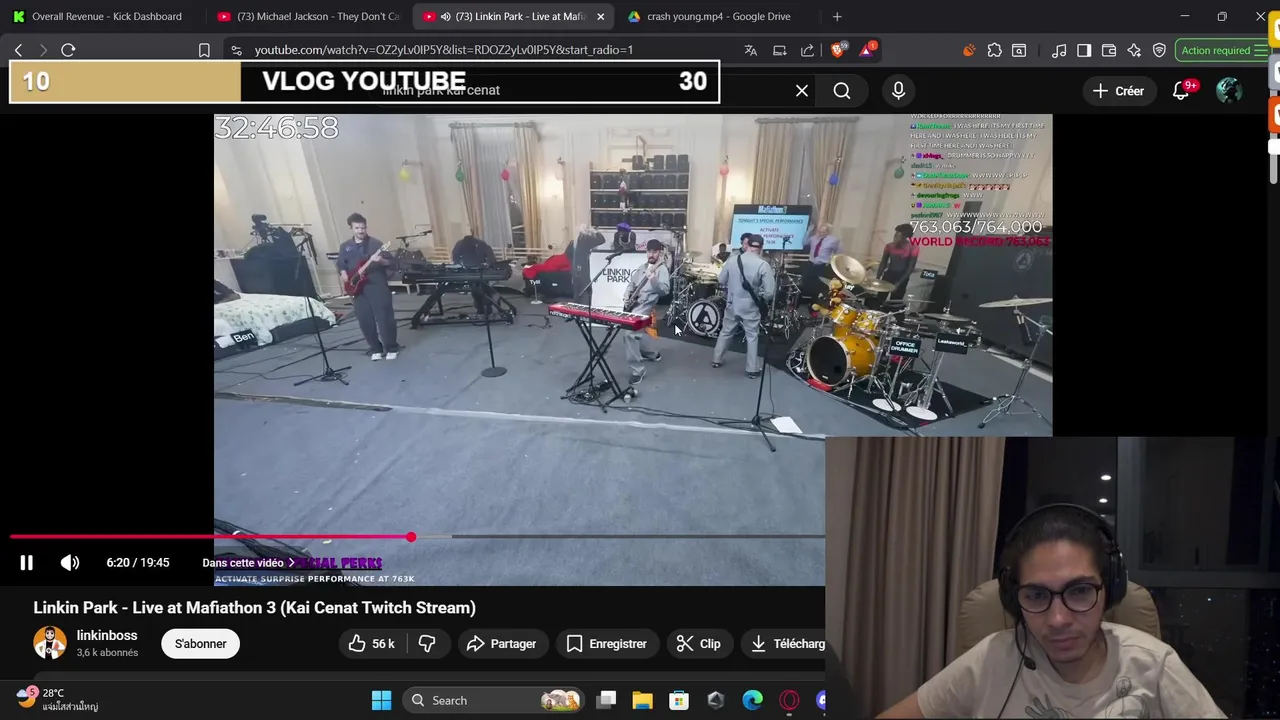The width and height of the screenshot is (1280, 720).
Task: Open Brave VPN shield icon
Action: [1159, 50]
